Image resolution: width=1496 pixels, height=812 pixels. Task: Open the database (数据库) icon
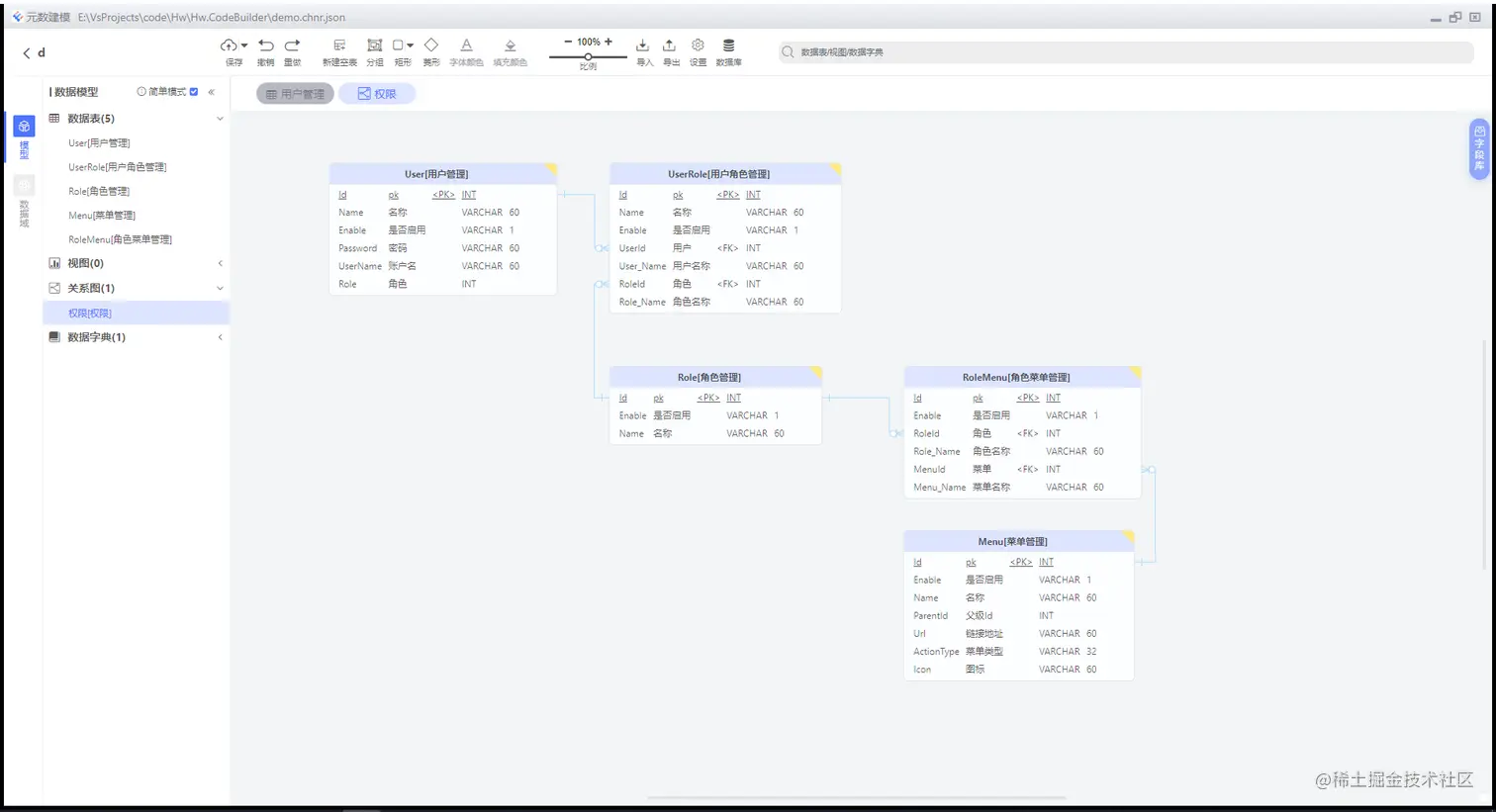tap(728, 45)
